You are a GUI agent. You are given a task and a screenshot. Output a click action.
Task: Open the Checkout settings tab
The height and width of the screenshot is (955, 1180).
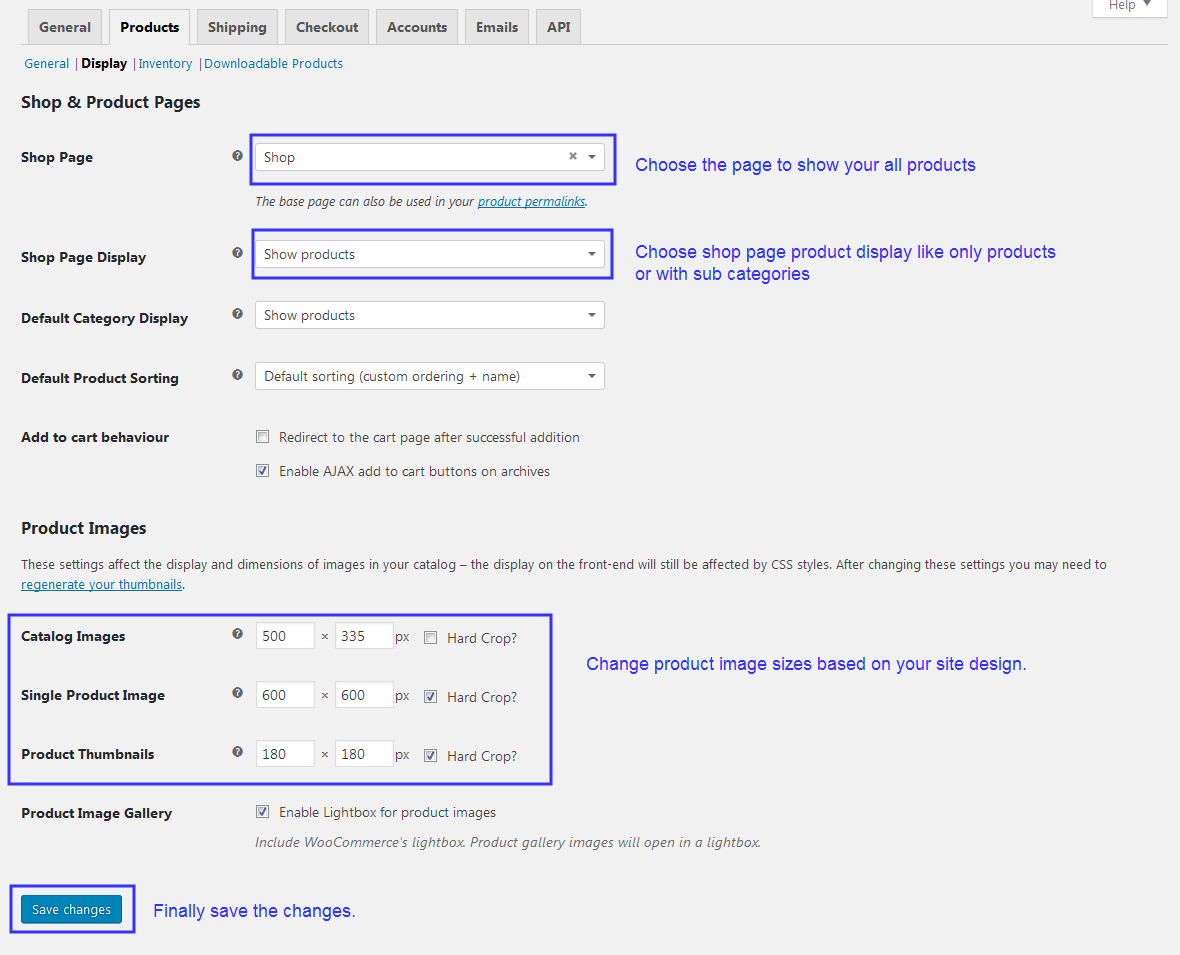327,27
